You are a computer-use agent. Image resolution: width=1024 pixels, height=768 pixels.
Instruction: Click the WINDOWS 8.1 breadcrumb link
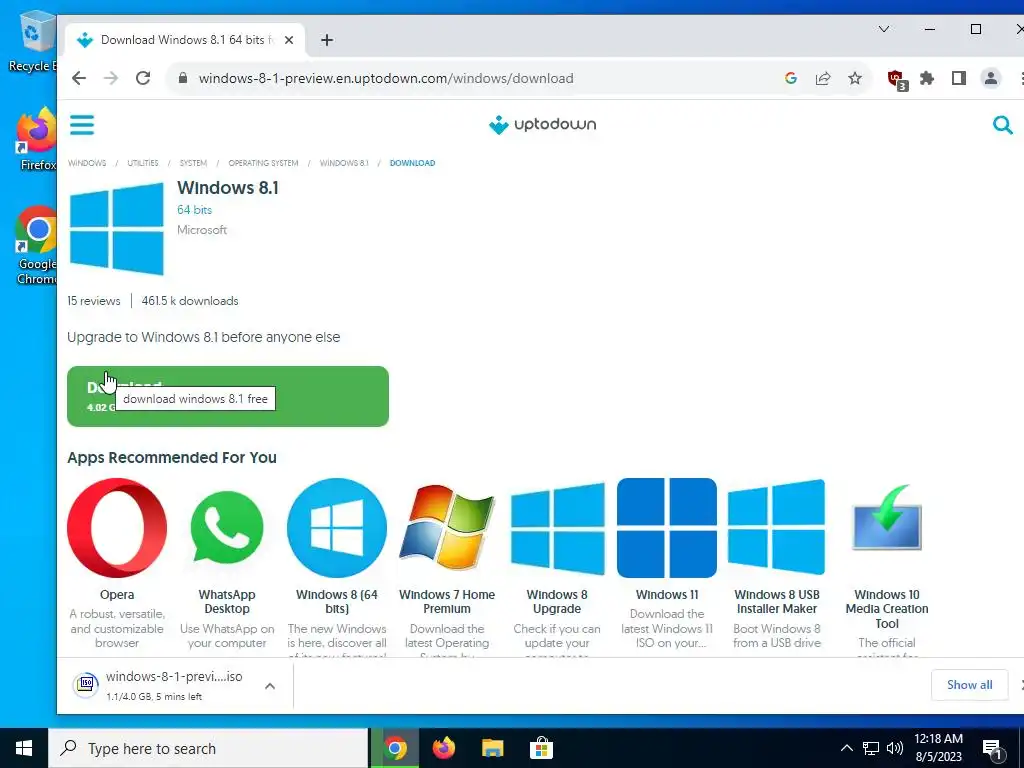(x=344, y=163)
